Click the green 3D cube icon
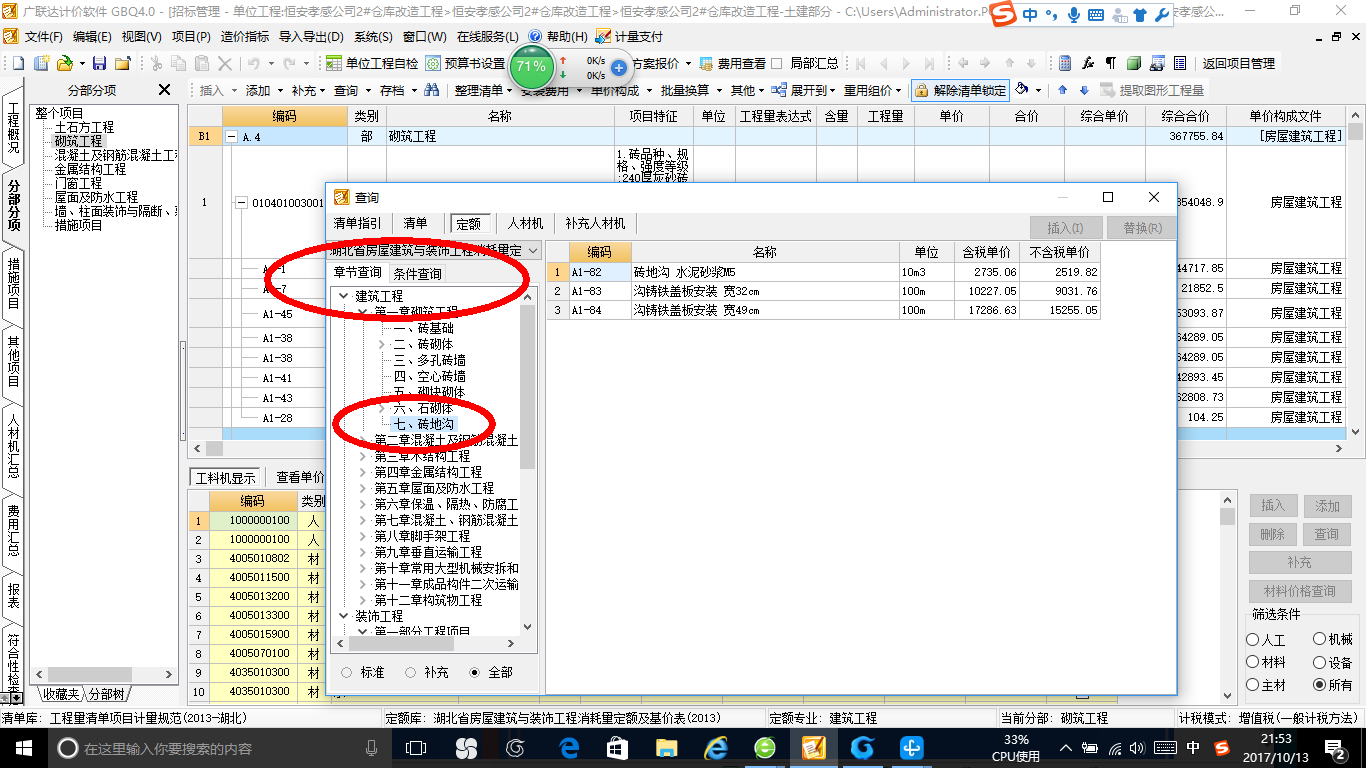1366x768 pixels. [1134, 63]
